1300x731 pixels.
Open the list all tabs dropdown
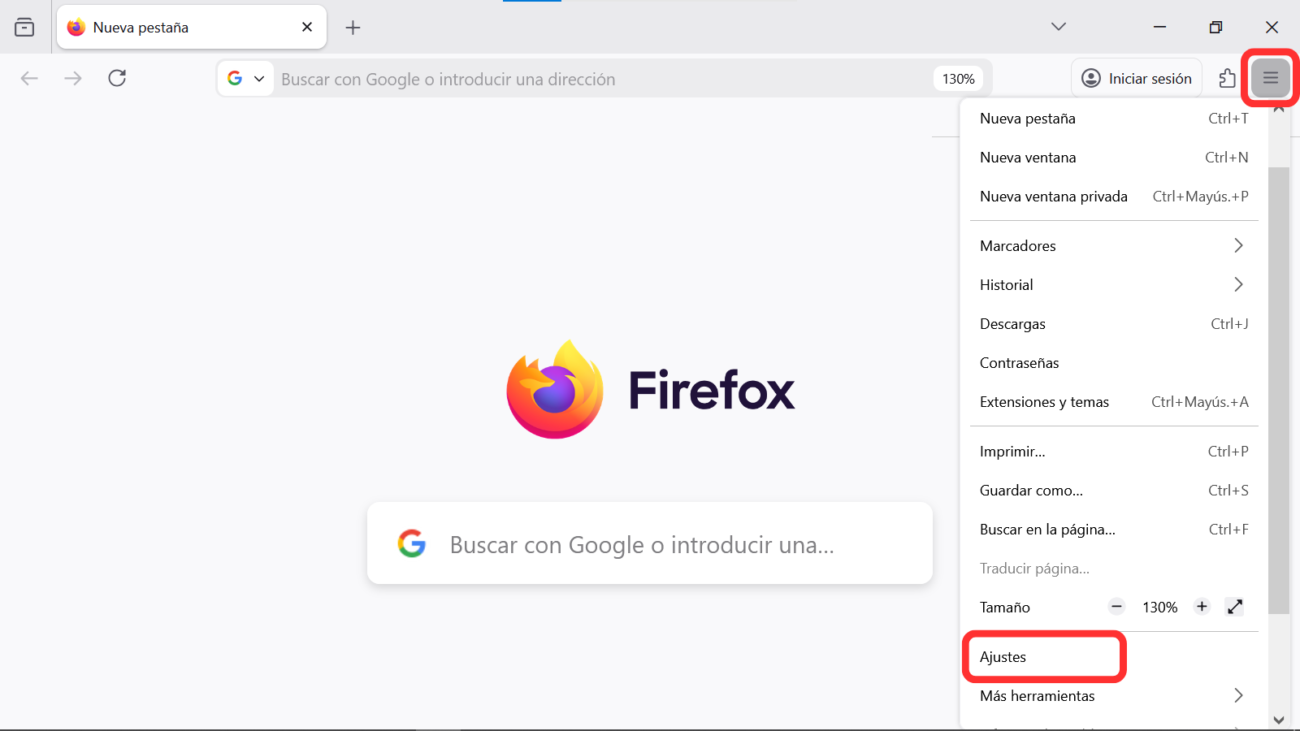1058,27
